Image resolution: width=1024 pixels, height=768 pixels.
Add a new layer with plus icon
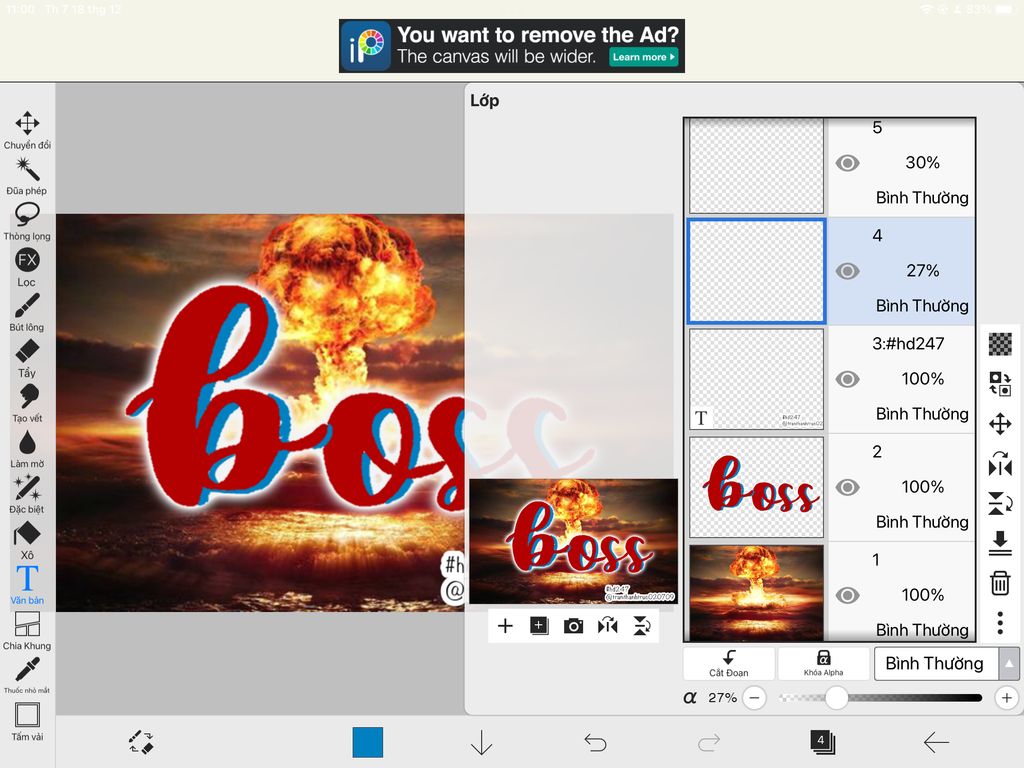click(x=505, y=626)
